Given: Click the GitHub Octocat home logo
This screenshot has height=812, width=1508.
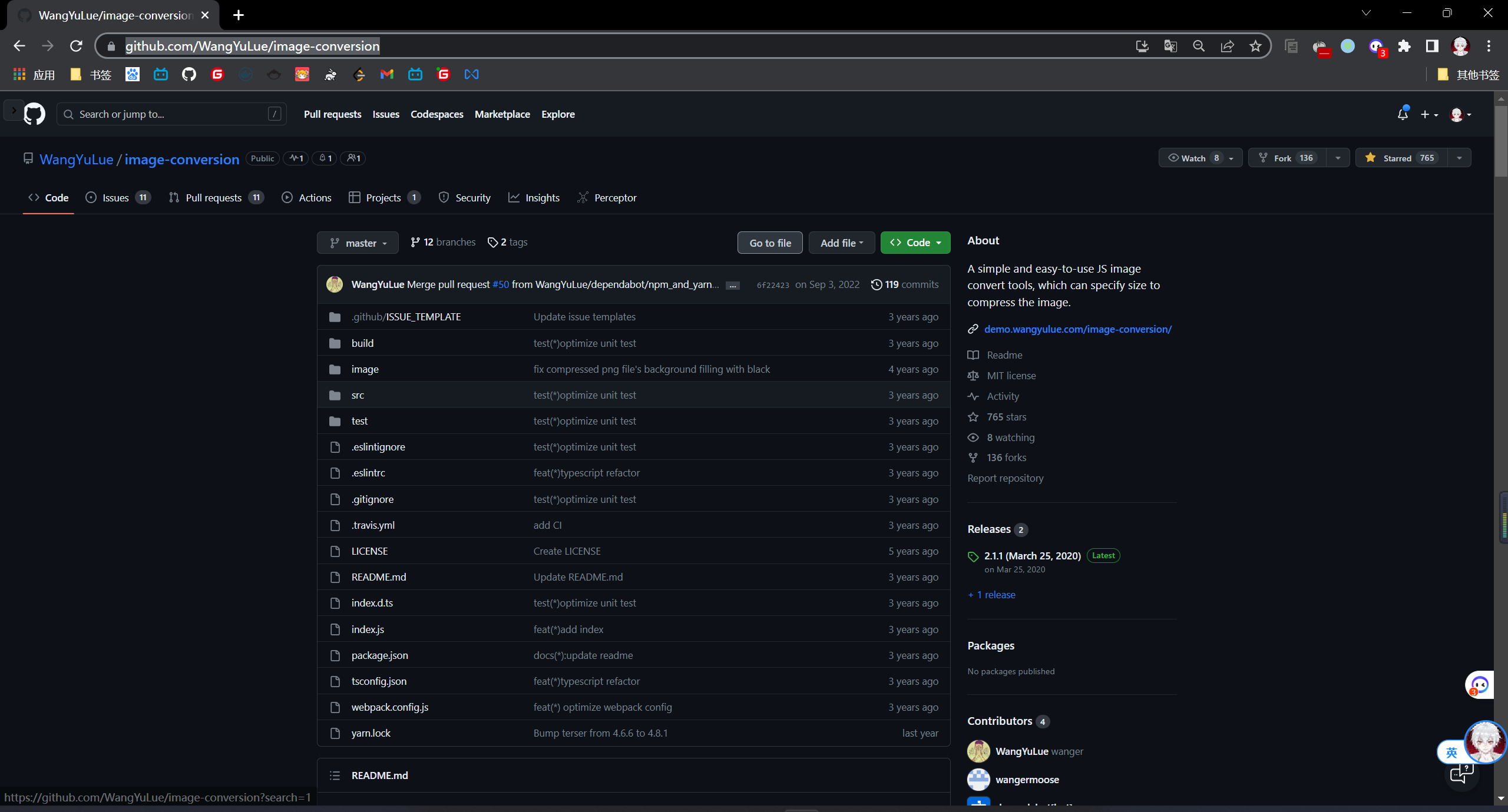Looking at the screenshot, I should [34, 114].
